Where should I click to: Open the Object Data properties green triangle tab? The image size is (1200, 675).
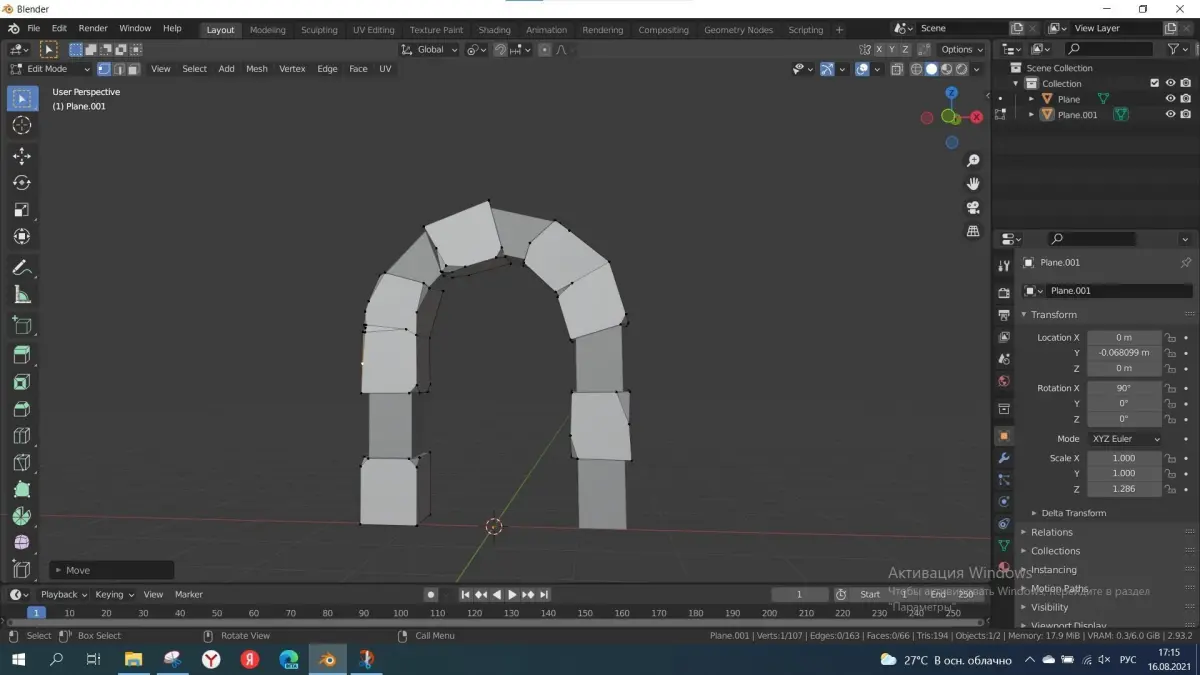1004,545
